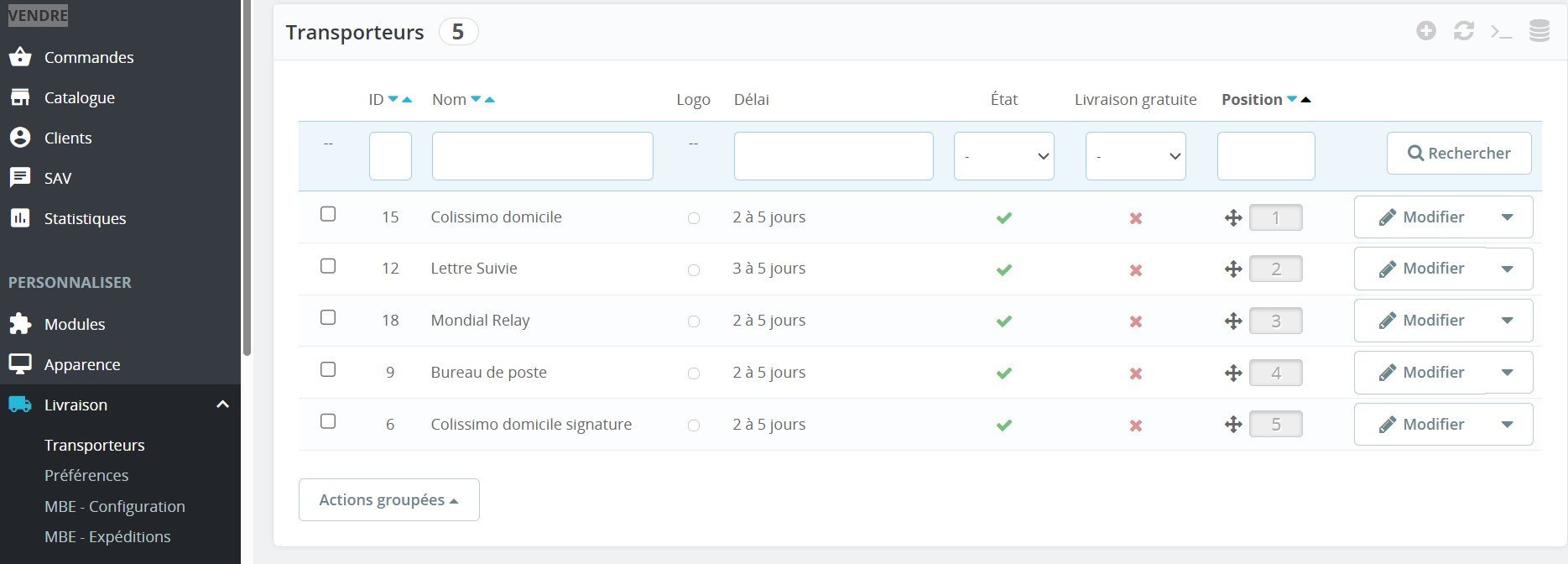Modifier the Bureau de poste carrier
The width and height of the screenshot is (1568, 564).
click(x=1420, y=373)
